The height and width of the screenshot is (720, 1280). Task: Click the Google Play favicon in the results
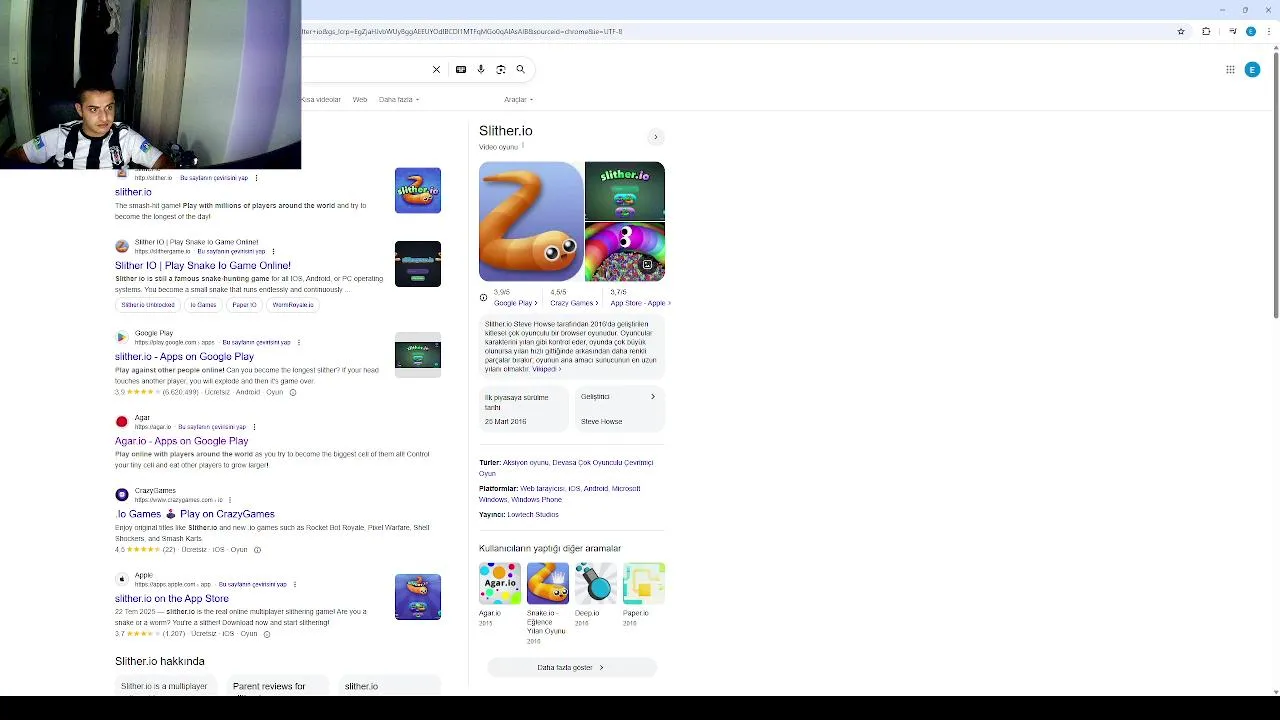point(122,337)
